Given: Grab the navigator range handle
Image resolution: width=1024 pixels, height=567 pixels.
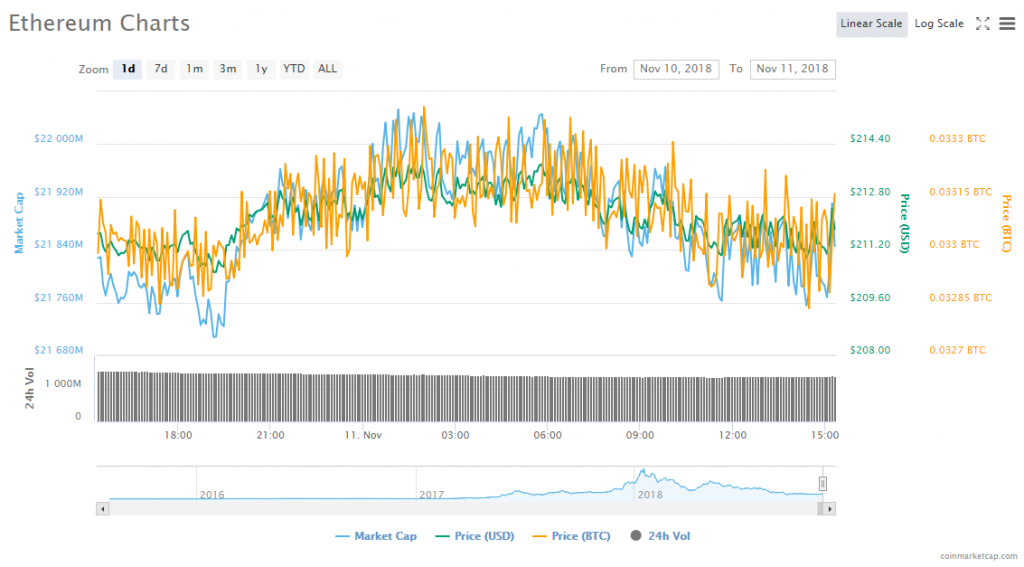Looking at the screenshot, I should (822, 483).
